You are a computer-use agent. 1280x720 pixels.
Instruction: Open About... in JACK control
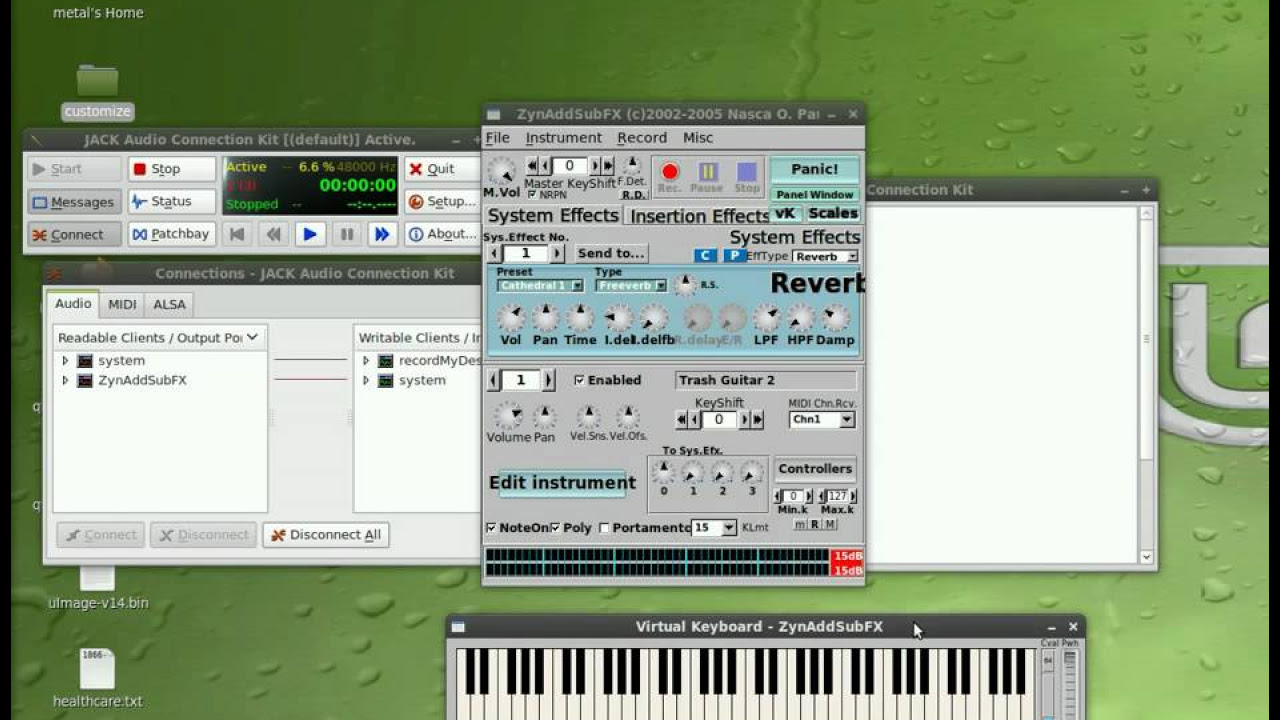(442, 234)
